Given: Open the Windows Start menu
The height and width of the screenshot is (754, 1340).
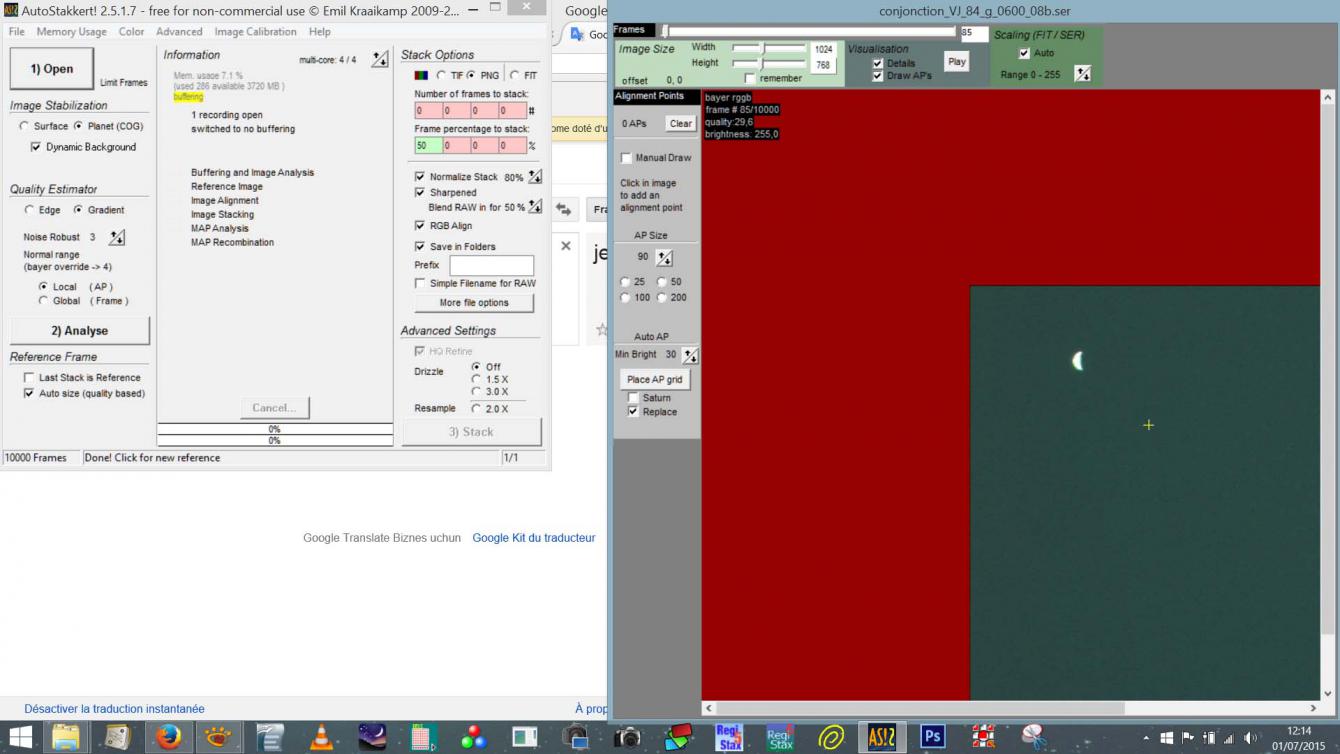Looking at the screenshot, I should (x=20, y=738).
